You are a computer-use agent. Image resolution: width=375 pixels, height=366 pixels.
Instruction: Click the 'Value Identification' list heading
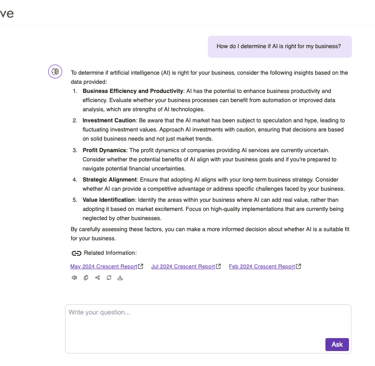pos(109,200)
